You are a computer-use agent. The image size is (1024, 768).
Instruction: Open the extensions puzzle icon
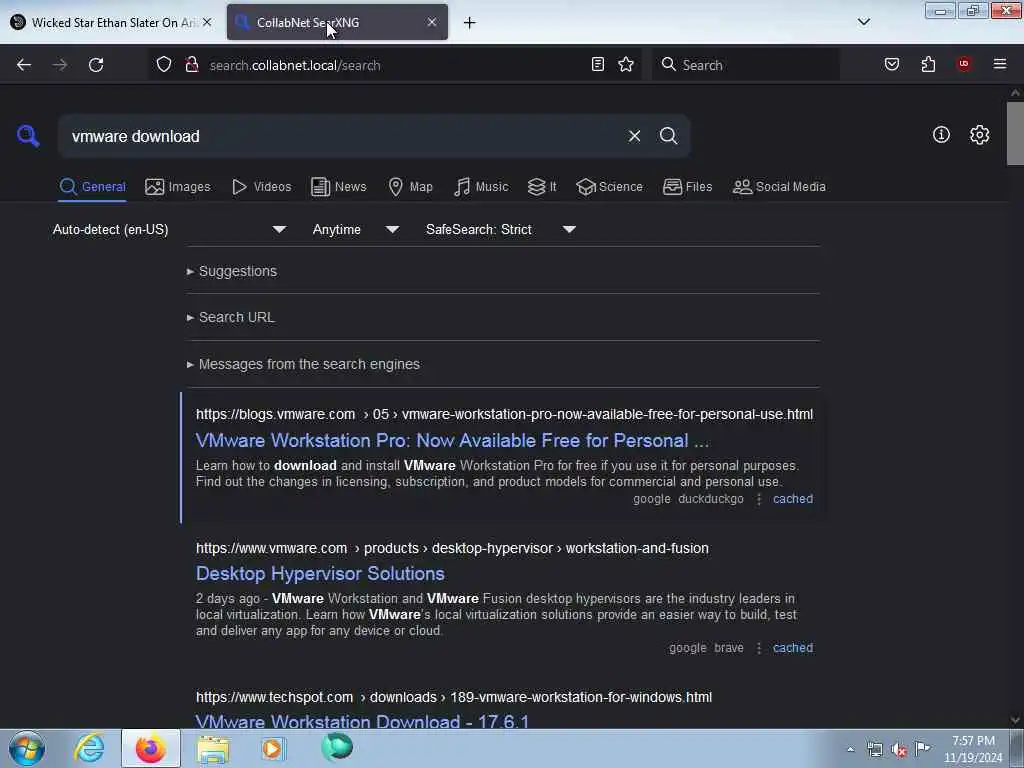[928, 64]
